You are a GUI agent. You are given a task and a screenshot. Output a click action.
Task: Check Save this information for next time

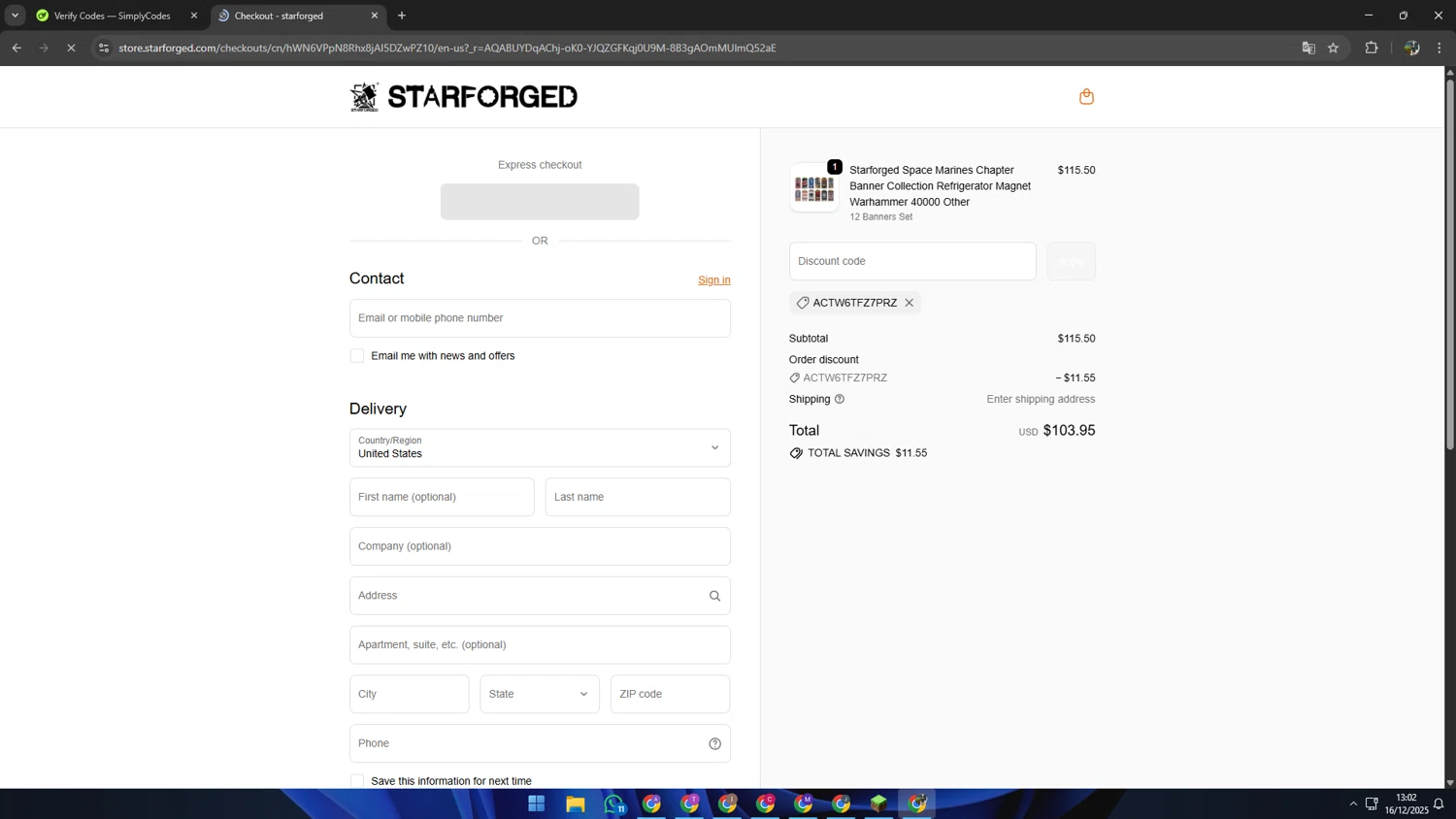pos(357,781)
